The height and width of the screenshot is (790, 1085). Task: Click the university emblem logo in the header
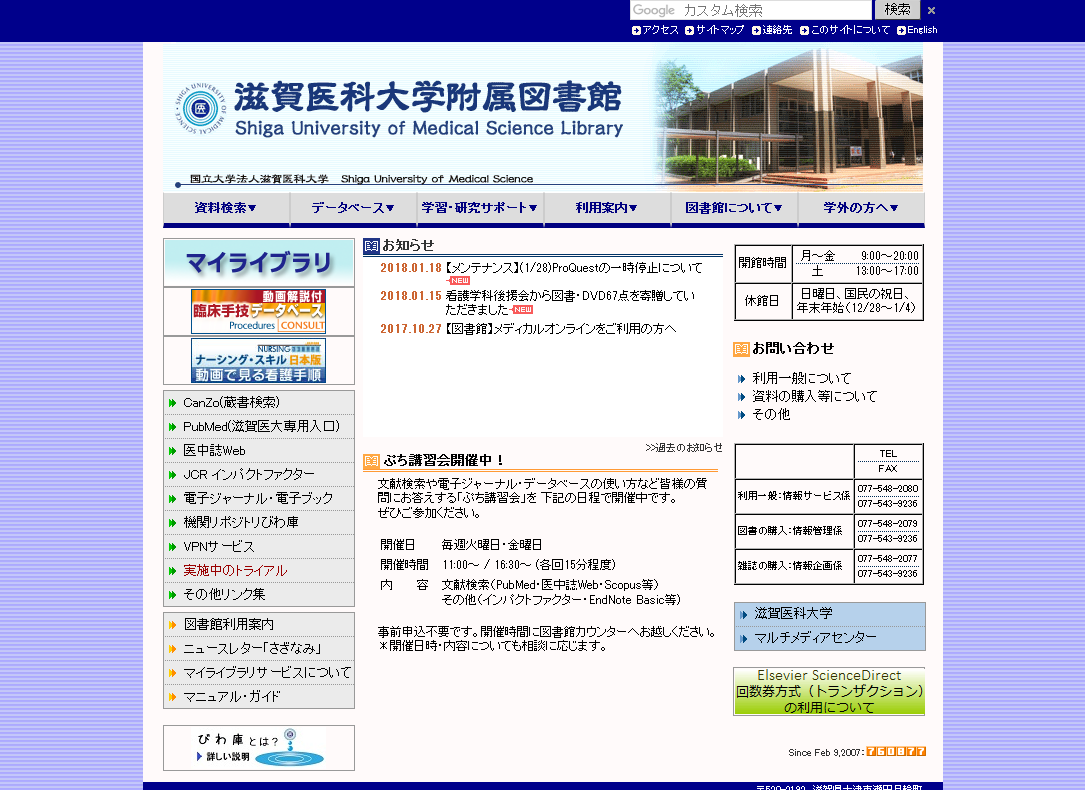coord(200,109)
